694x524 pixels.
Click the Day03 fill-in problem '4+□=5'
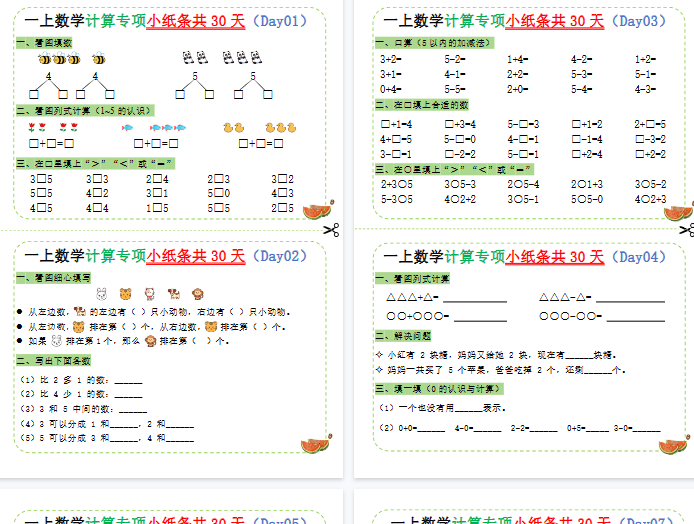pos(396,139)
